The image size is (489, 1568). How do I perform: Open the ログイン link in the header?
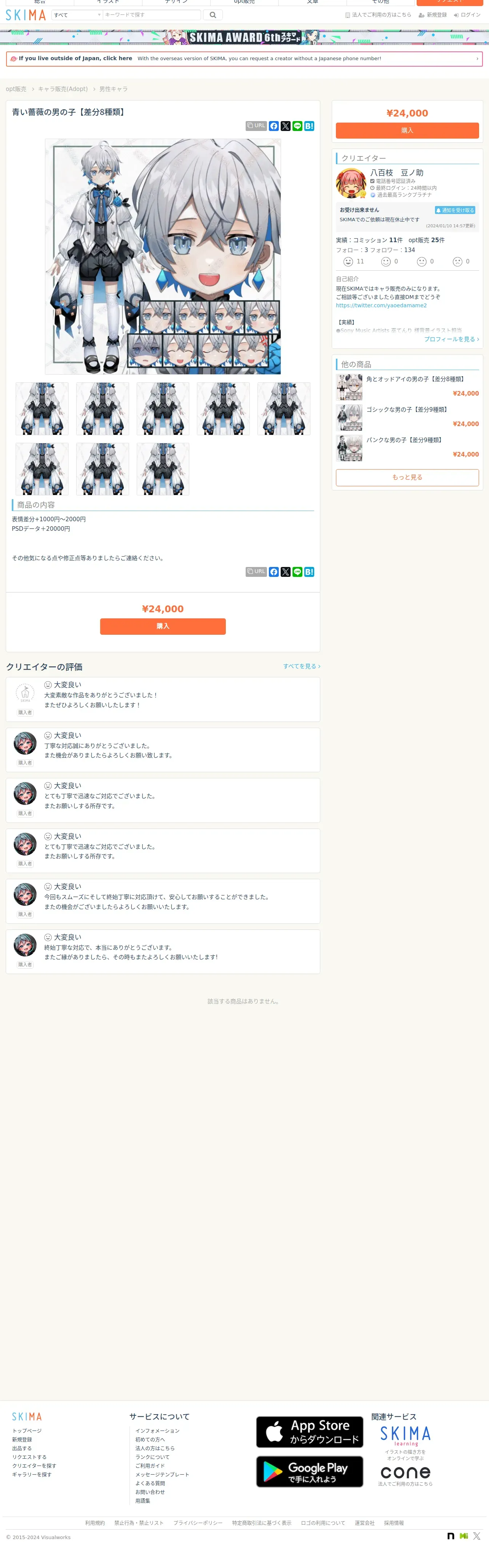pos(467,15)
